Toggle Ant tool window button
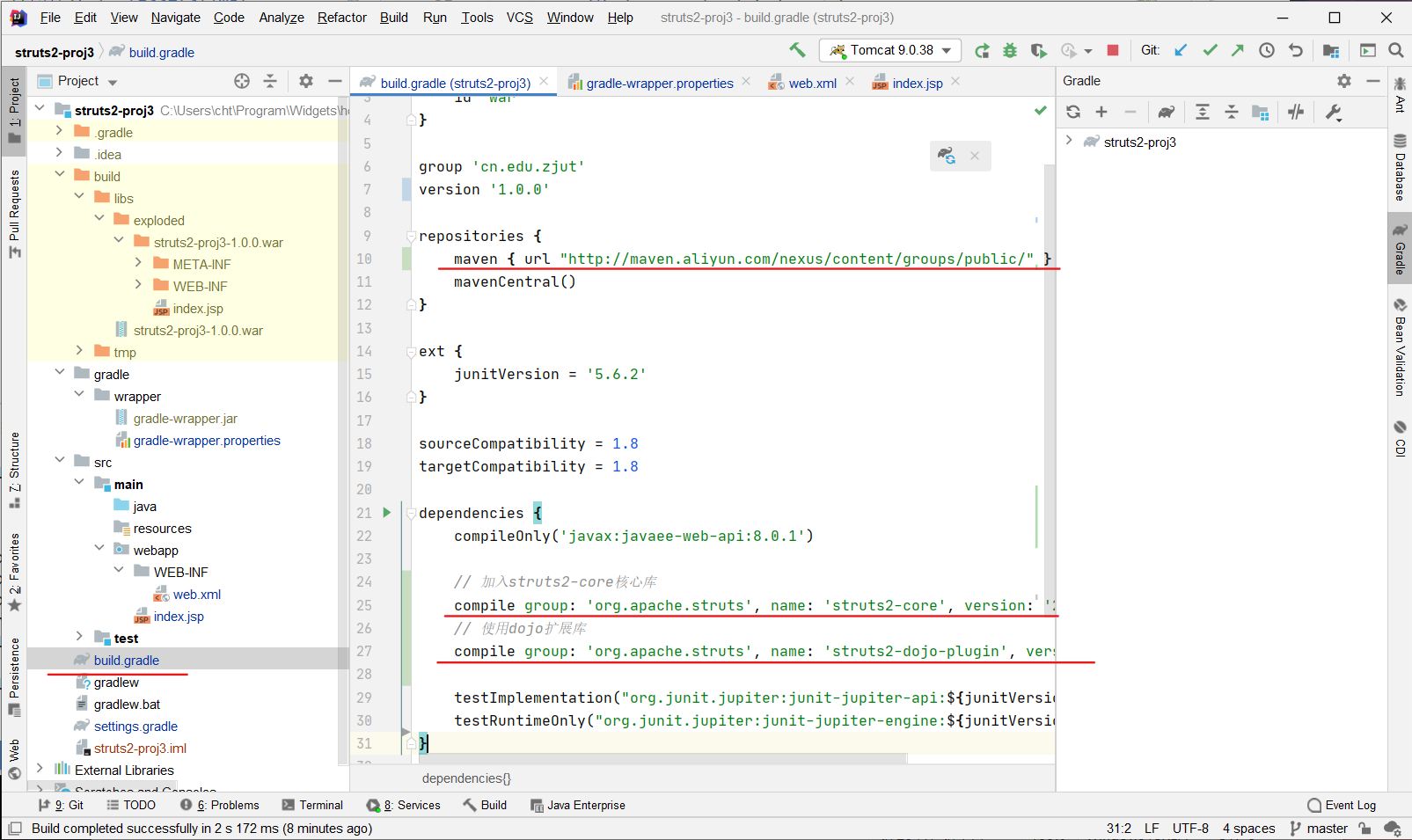1412x840 pixels. click(1400, 94)
